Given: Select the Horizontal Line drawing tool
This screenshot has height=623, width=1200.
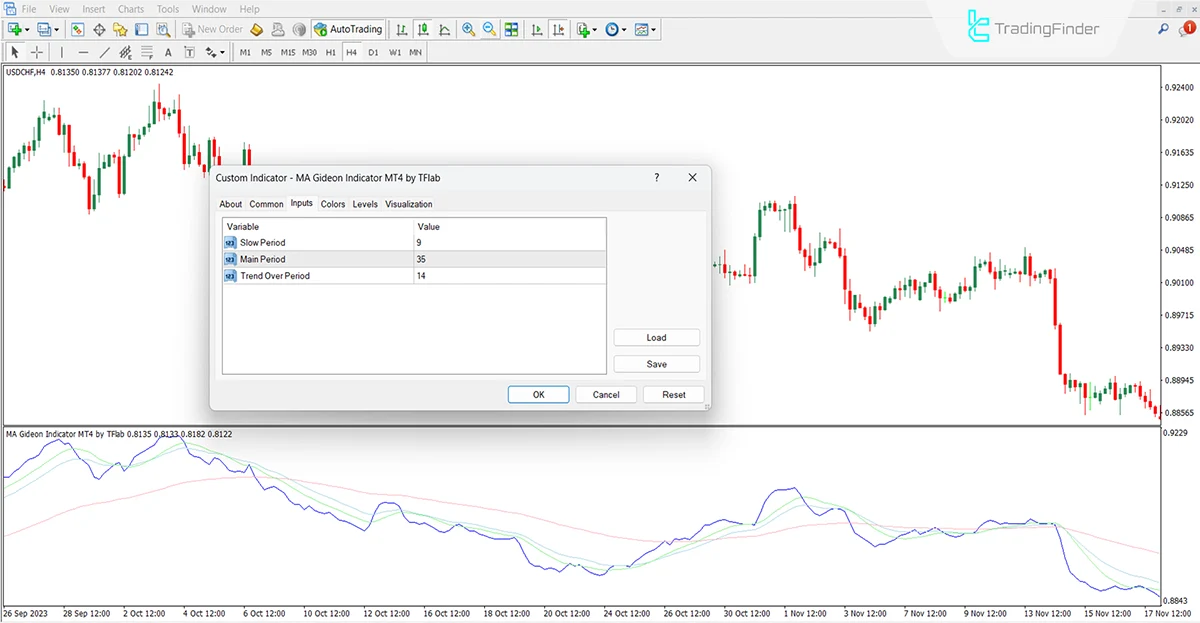Looking at the screenshot, I should [x=84, y=52].
